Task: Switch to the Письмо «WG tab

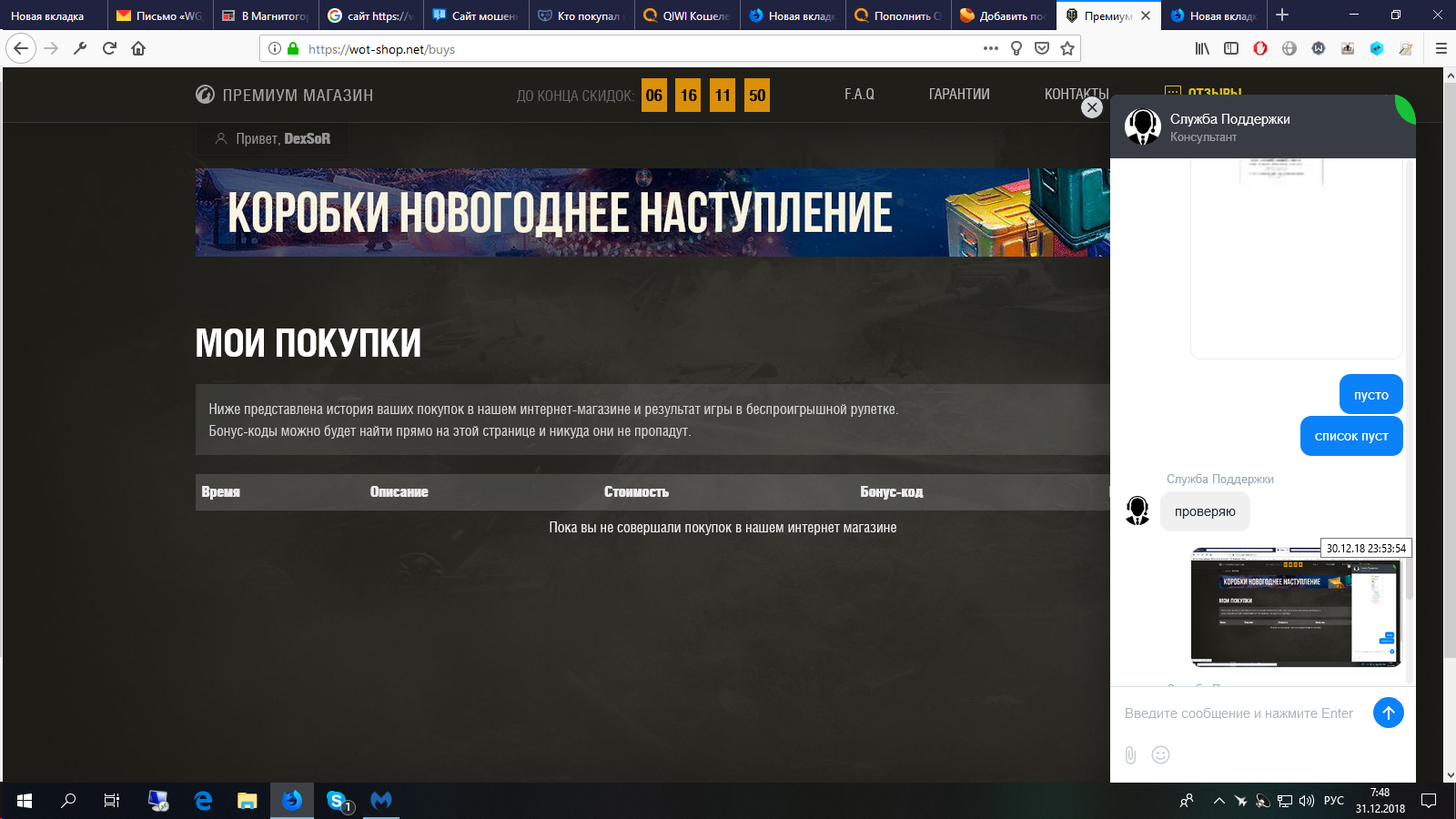Action: (x=159, y=15)
